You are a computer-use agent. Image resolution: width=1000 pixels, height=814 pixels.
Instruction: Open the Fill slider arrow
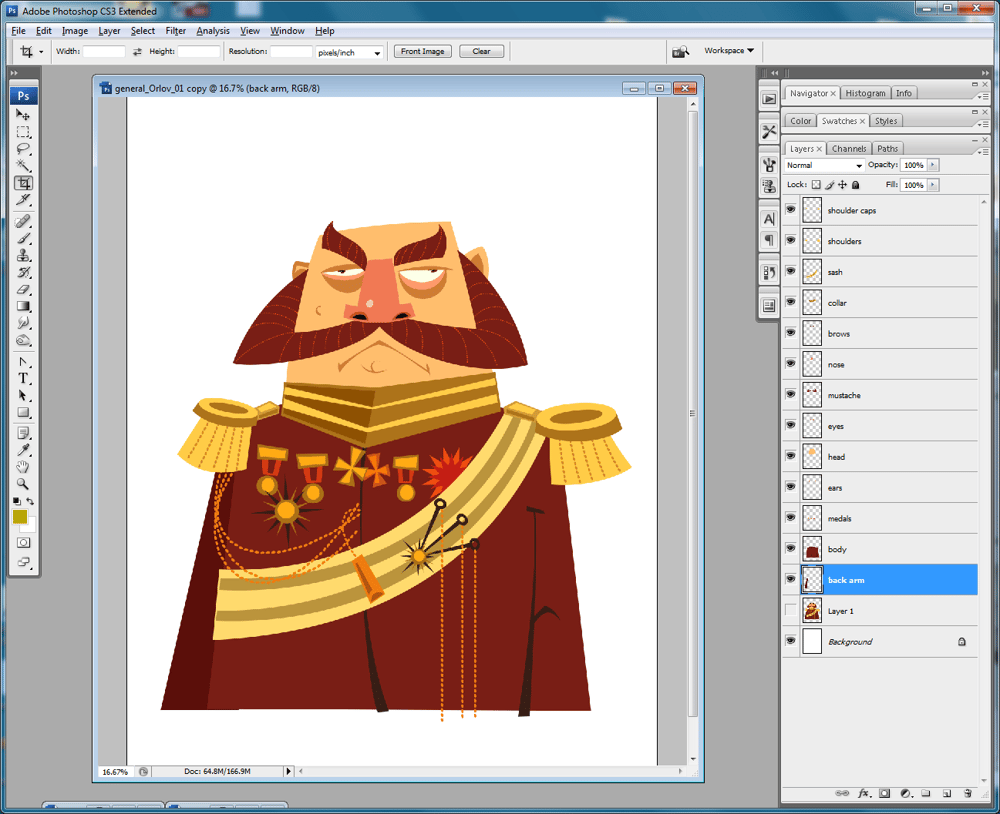tap(932, 185)
